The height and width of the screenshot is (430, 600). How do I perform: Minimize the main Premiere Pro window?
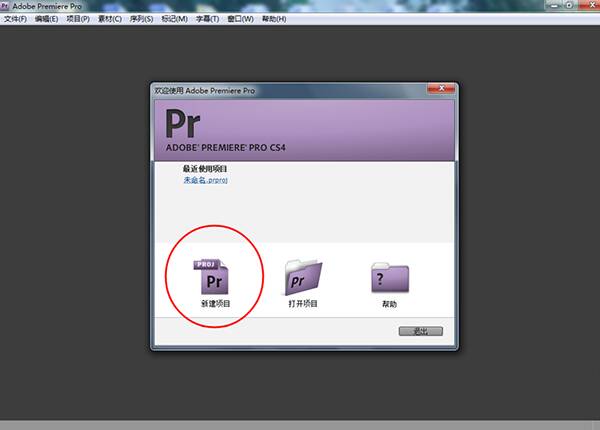tap(554, 5)
